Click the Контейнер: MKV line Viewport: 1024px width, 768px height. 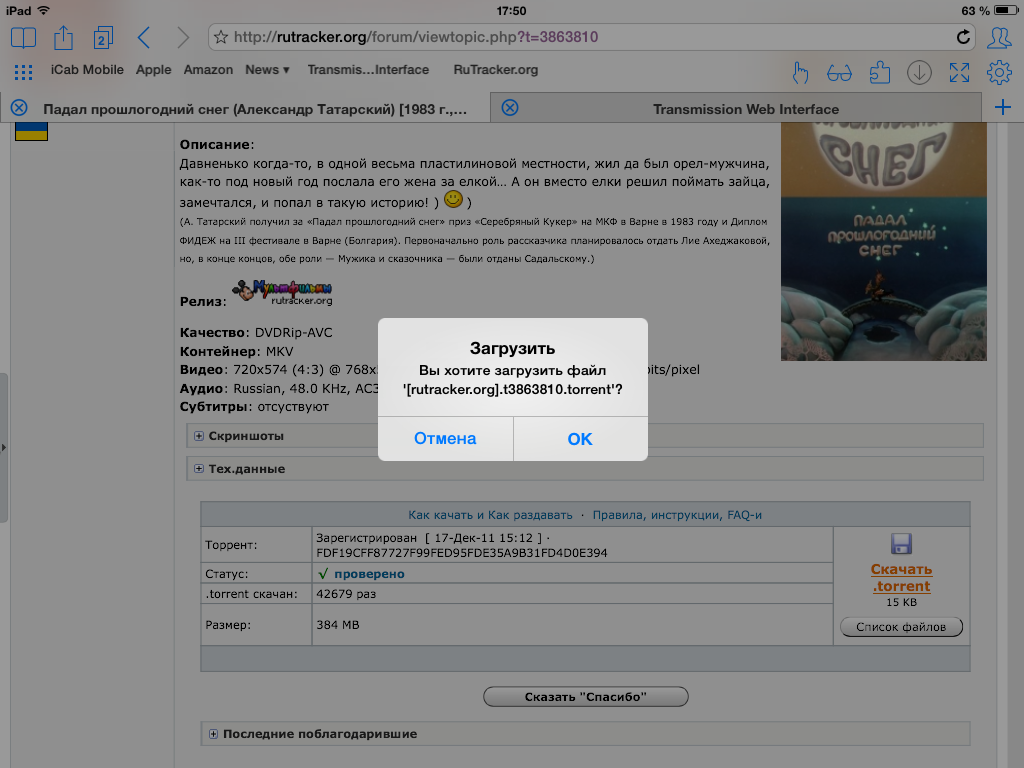tap(236, 351)
